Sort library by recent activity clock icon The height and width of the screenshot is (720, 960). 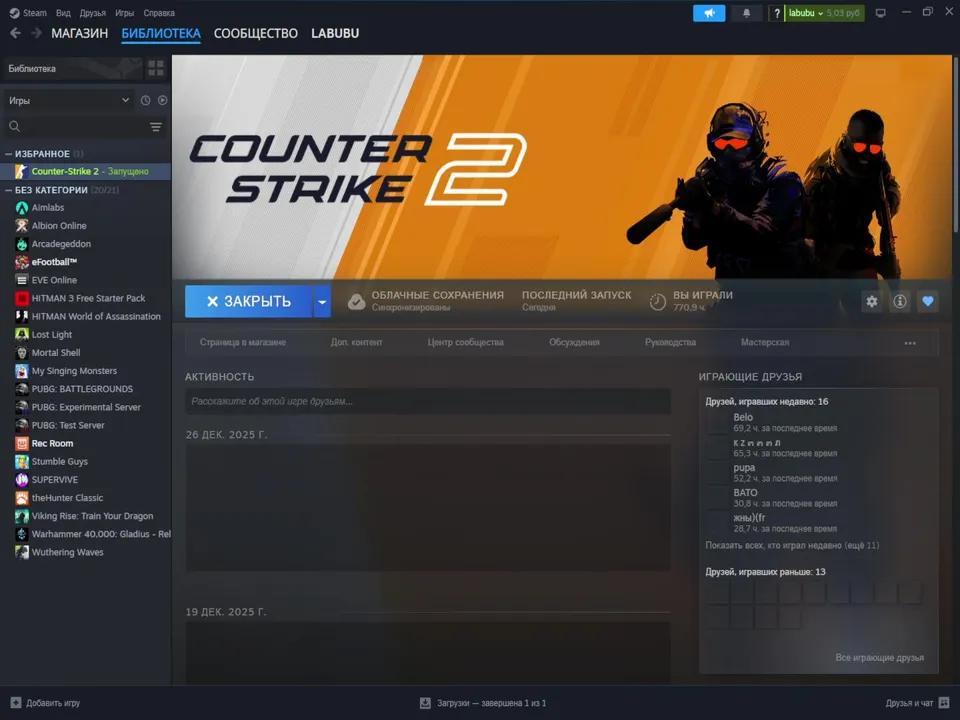point(145,100)
